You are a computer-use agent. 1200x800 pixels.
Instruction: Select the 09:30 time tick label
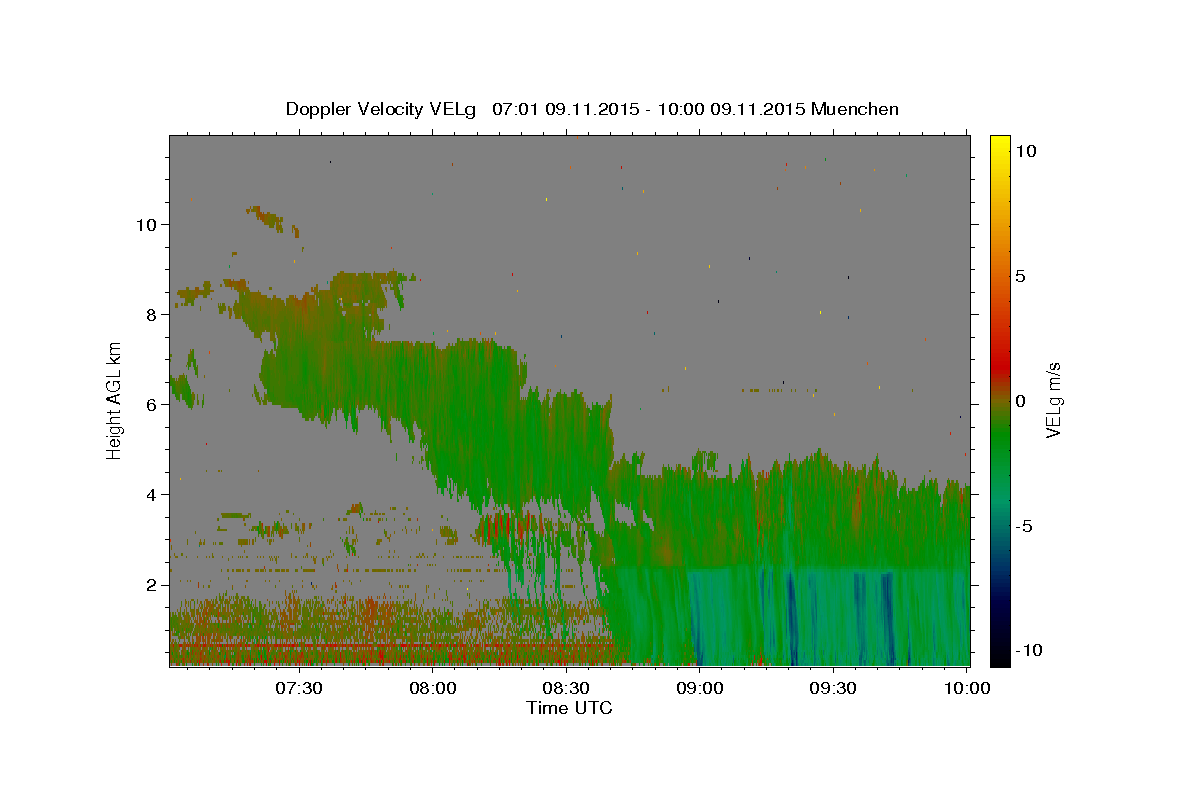pyautogui.click(x=833, y=689)
